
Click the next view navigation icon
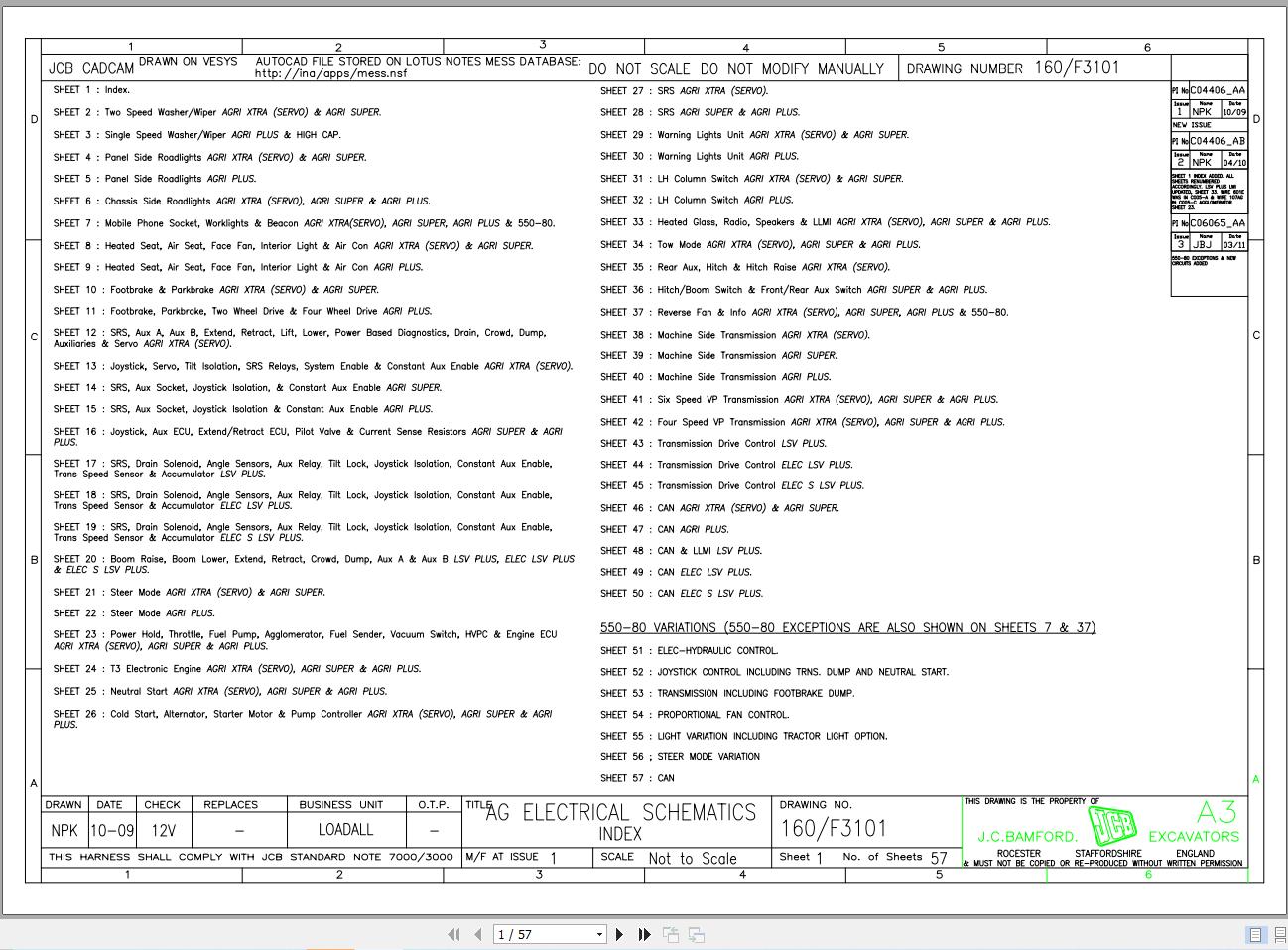point(697,934)
